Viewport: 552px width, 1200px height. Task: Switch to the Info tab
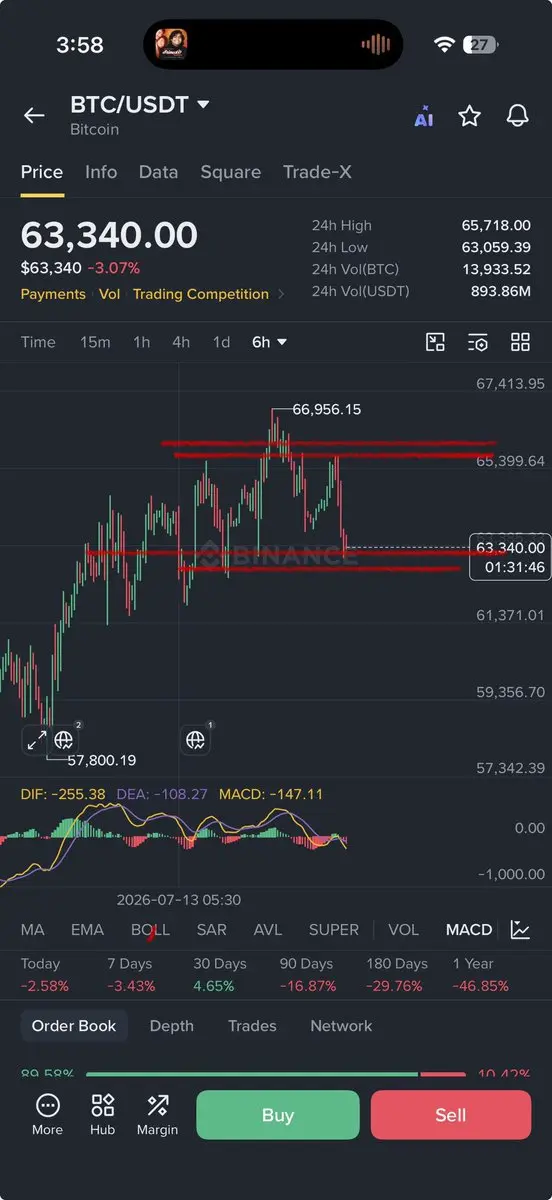101,172
